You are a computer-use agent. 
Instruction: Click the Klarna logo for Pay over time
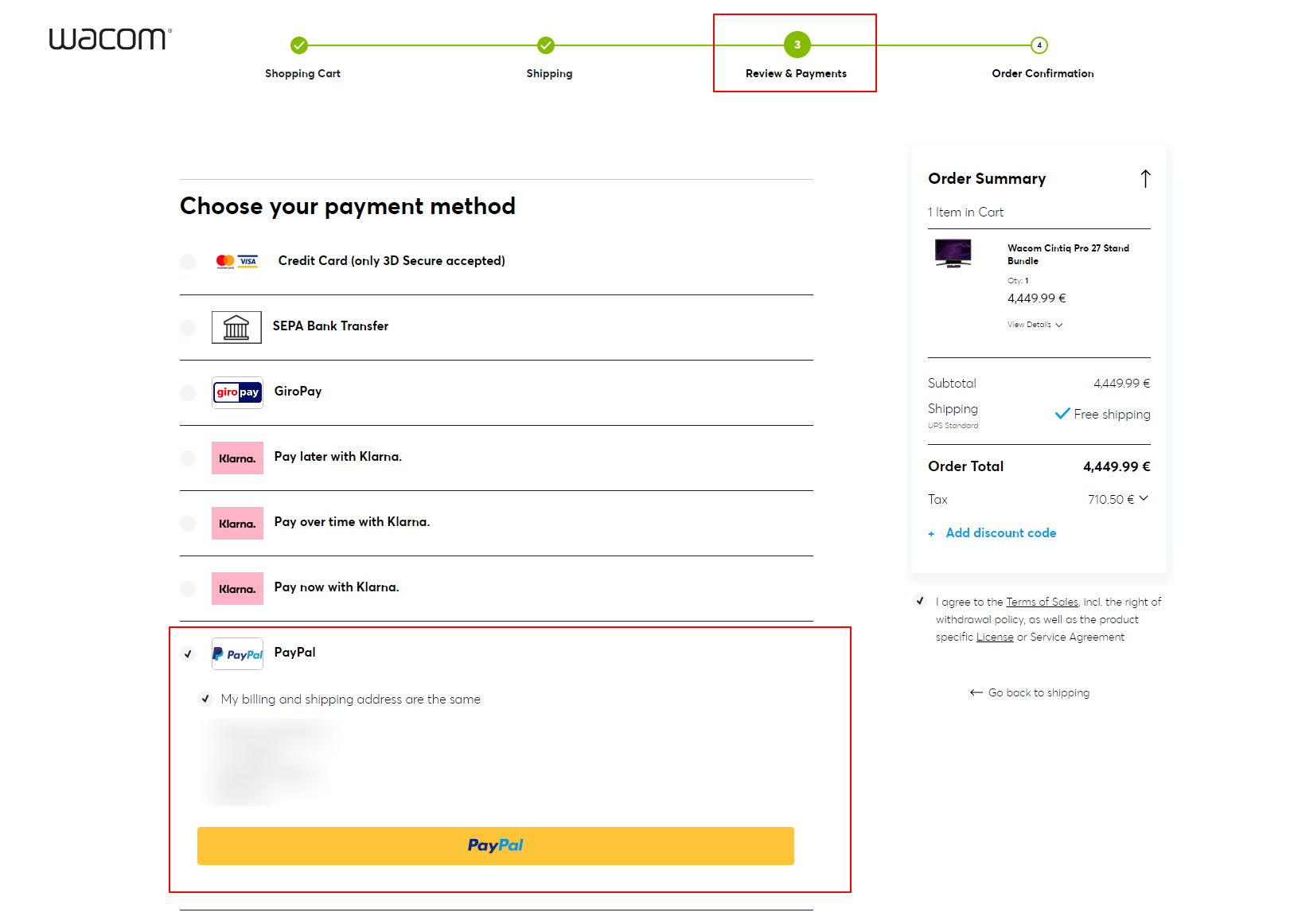pos(237,523)
